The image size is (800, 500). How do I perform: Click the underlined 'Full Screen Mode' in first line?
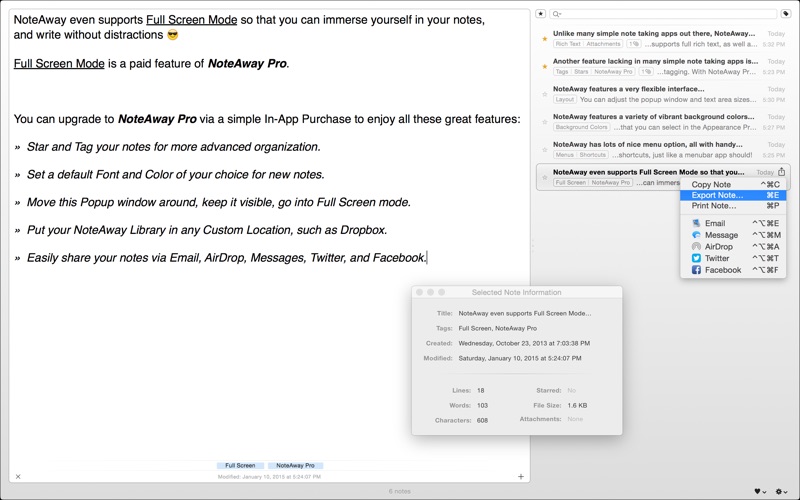191,20
